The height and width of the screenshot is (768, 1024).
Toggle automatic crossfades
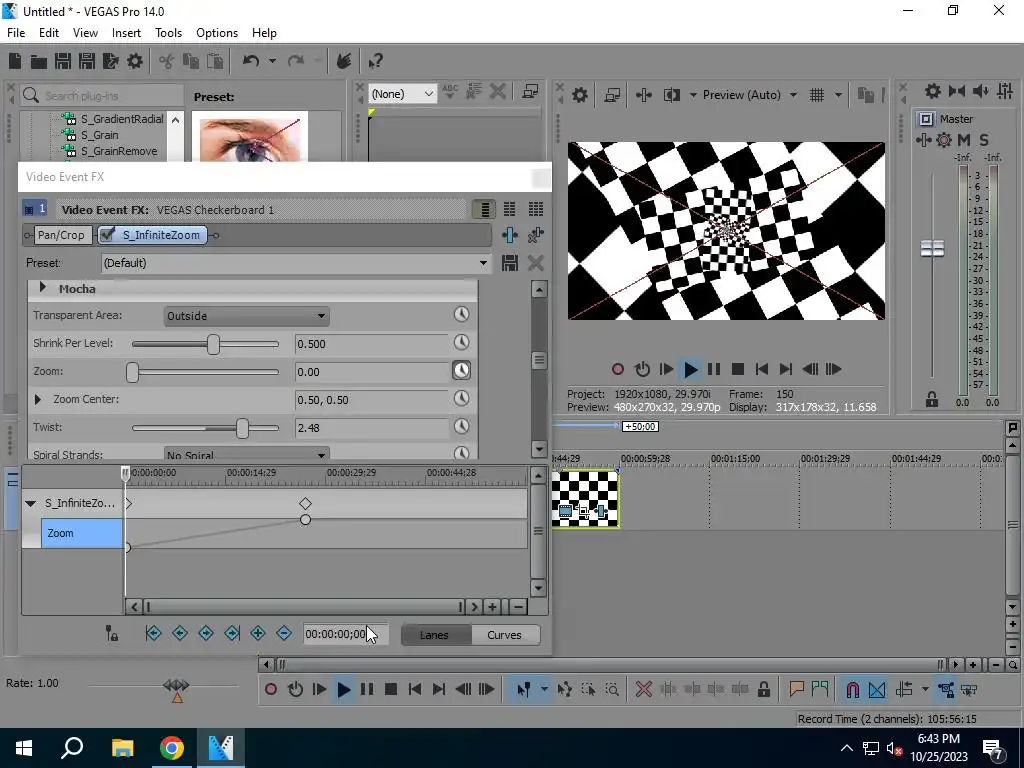coord(877,690)
